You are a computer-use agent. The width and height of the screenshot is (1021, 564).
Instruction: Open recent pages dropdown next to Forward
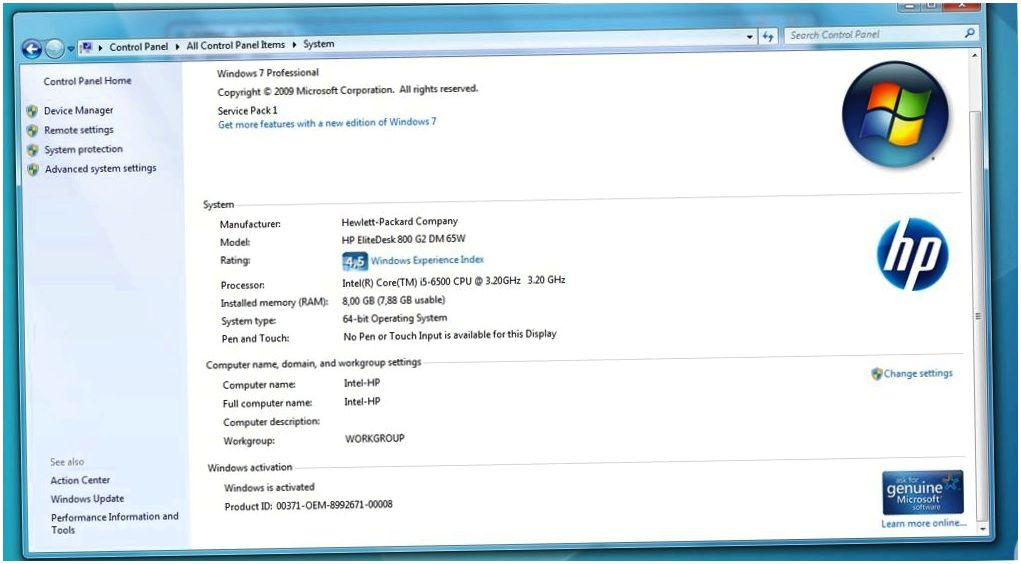point(70,49)
